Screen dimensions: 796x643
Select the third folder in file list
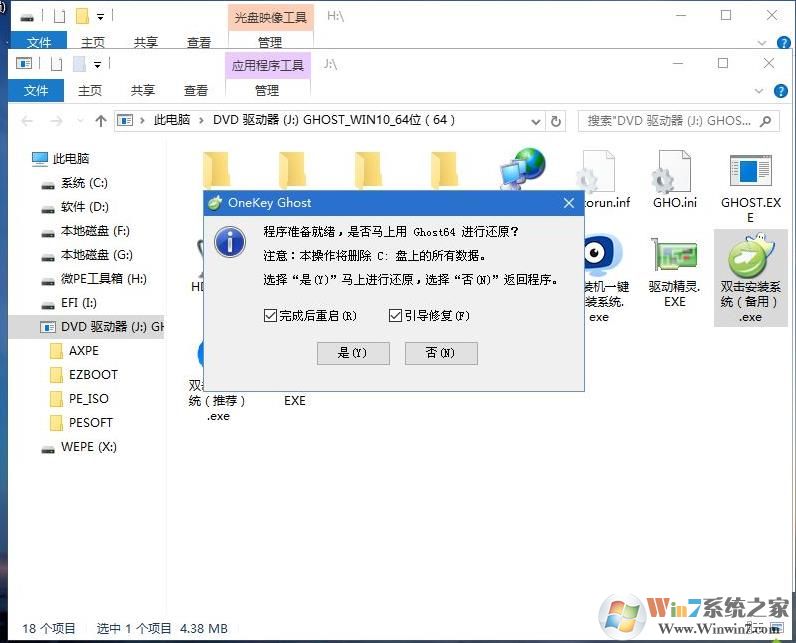[369, 171]
